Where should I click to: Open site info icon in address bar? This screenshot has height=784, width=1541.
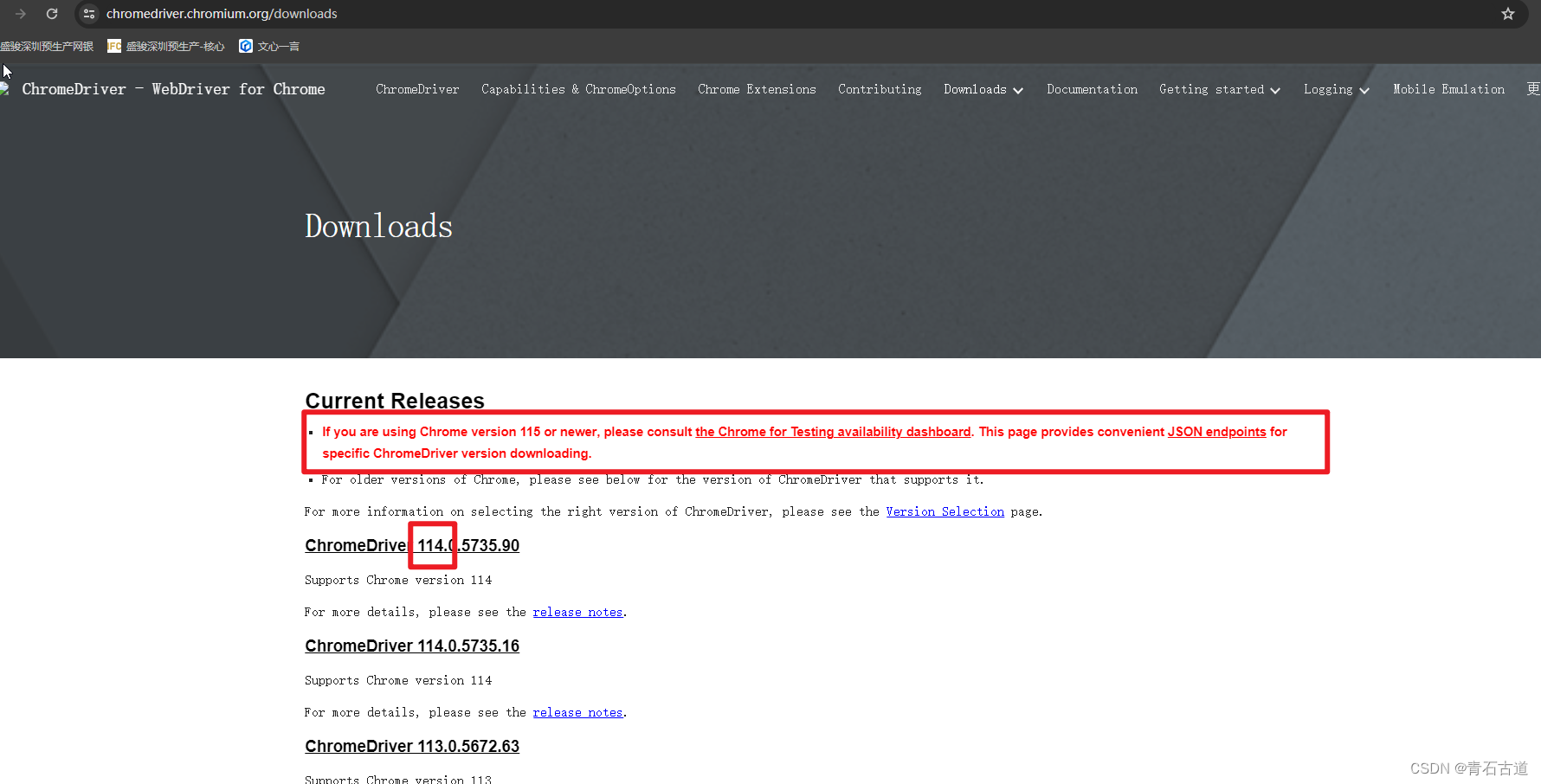click(x=89, y=14)
